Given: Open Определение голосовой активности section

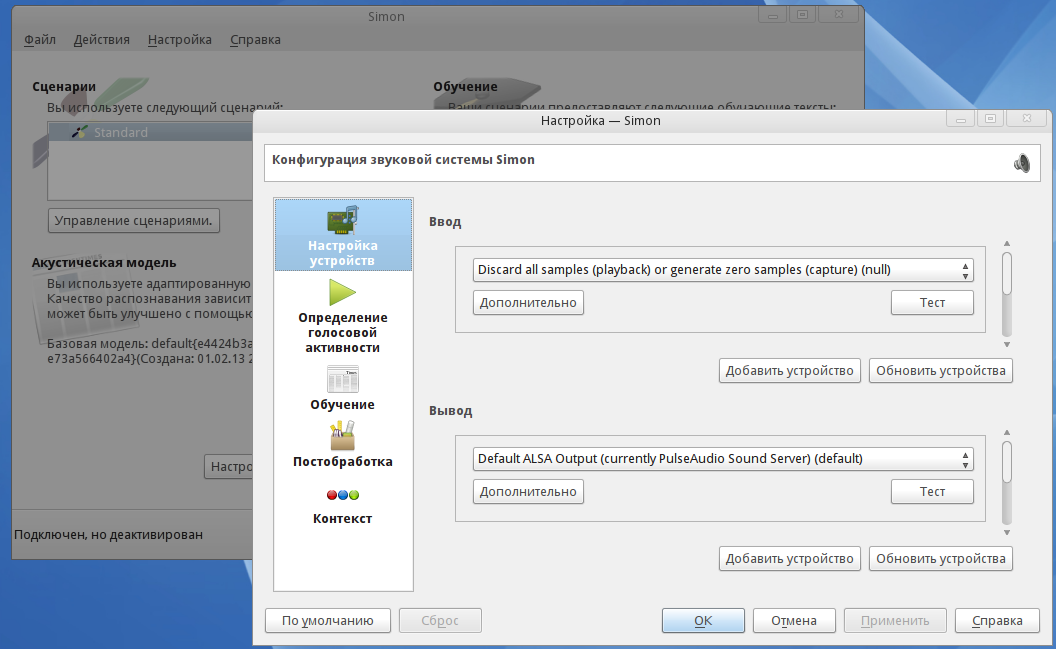Looking at the screenshot, I should pos(343,316).
